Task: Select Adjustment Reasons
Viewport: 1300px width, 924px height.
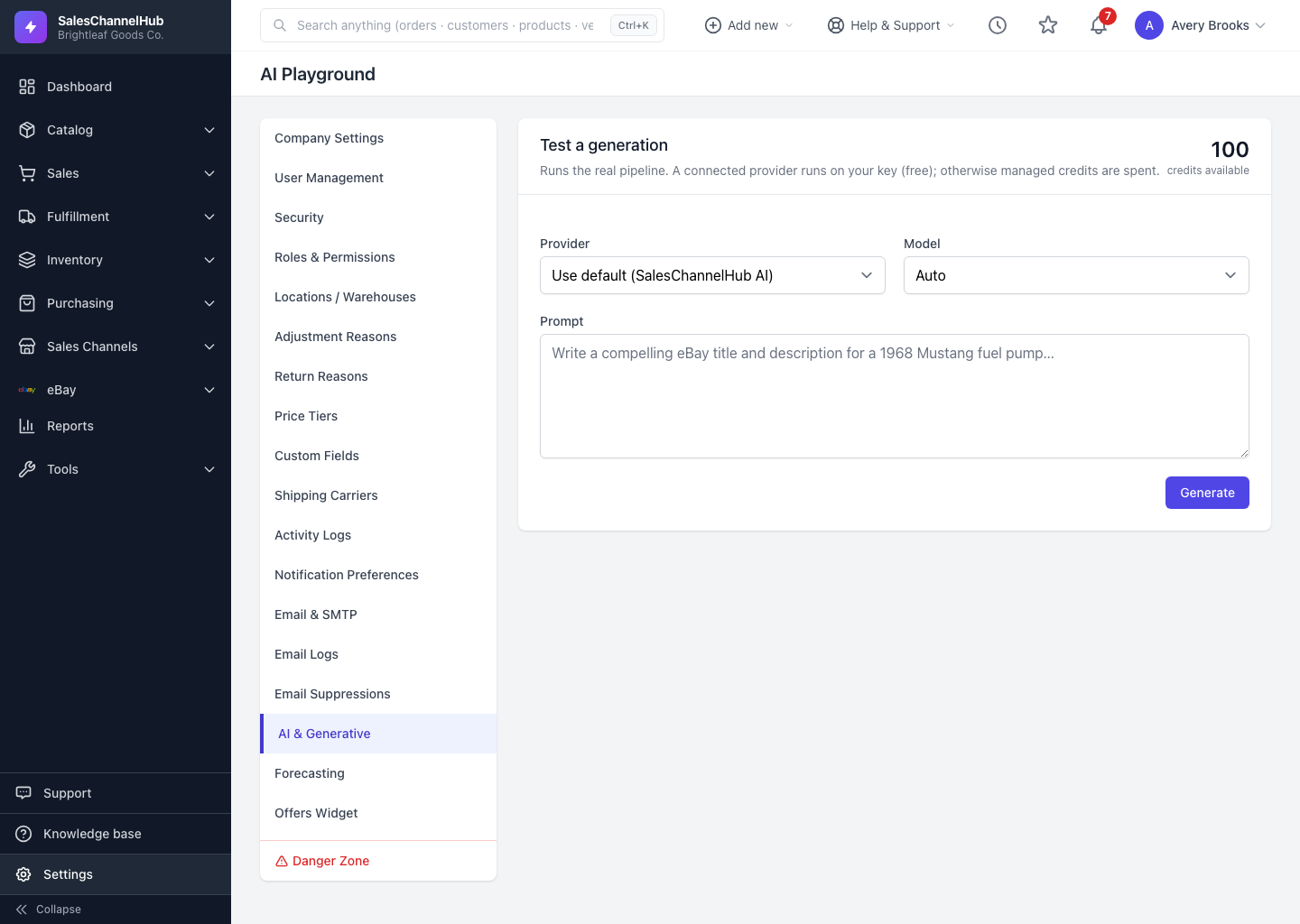Action: tap(378, 337)
